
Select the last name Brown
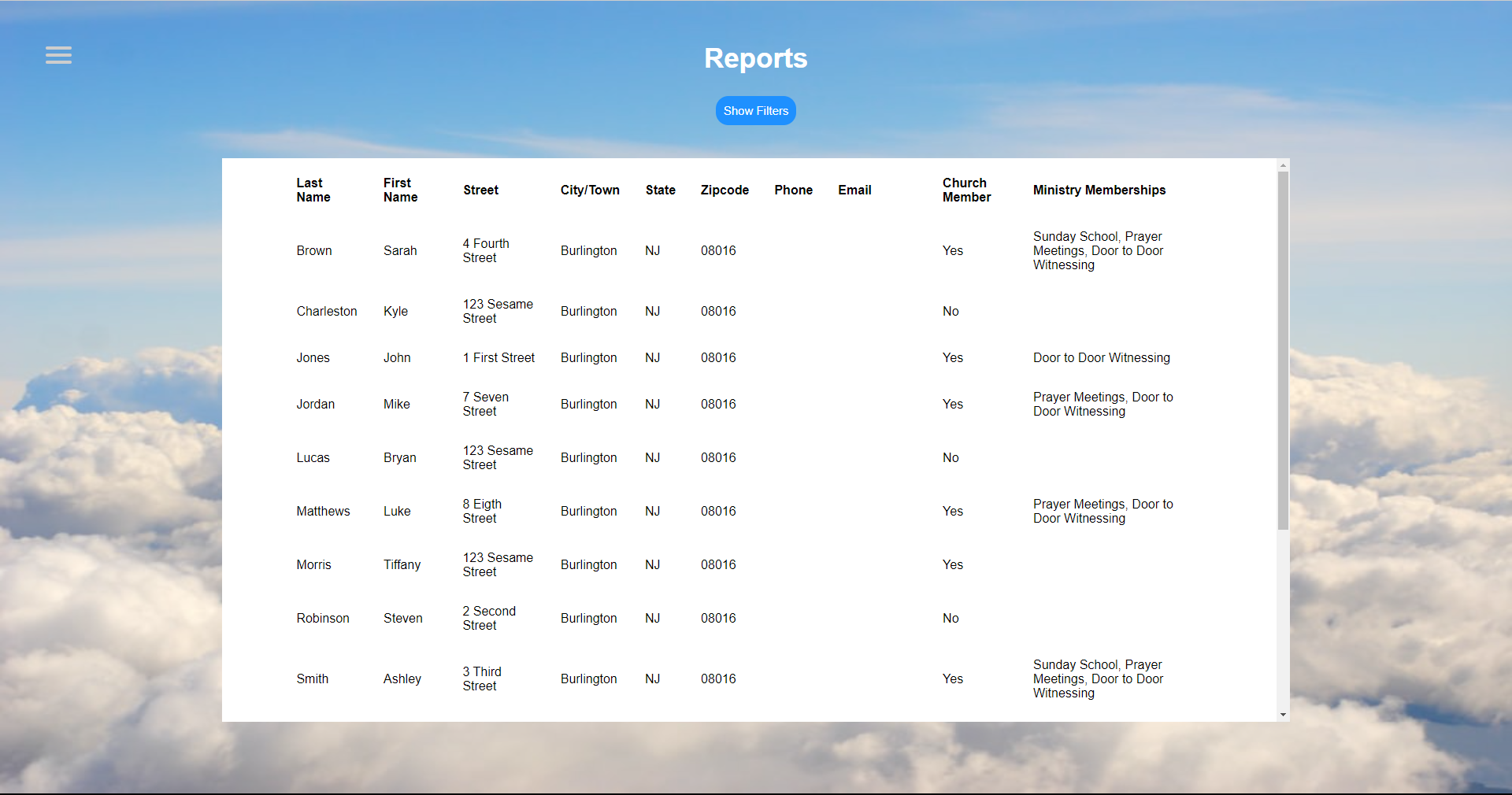pyautogui.click(x=314, y=250)
